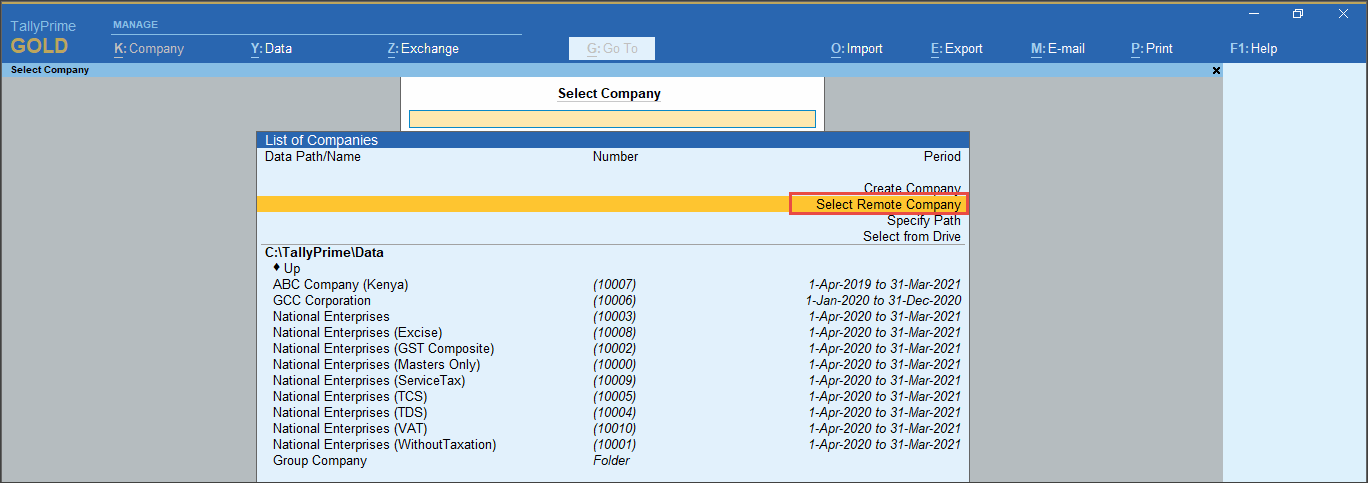Choose Specify Path option
The width and height of the screenshot is (1368, 483).
[x=924, y=220]
